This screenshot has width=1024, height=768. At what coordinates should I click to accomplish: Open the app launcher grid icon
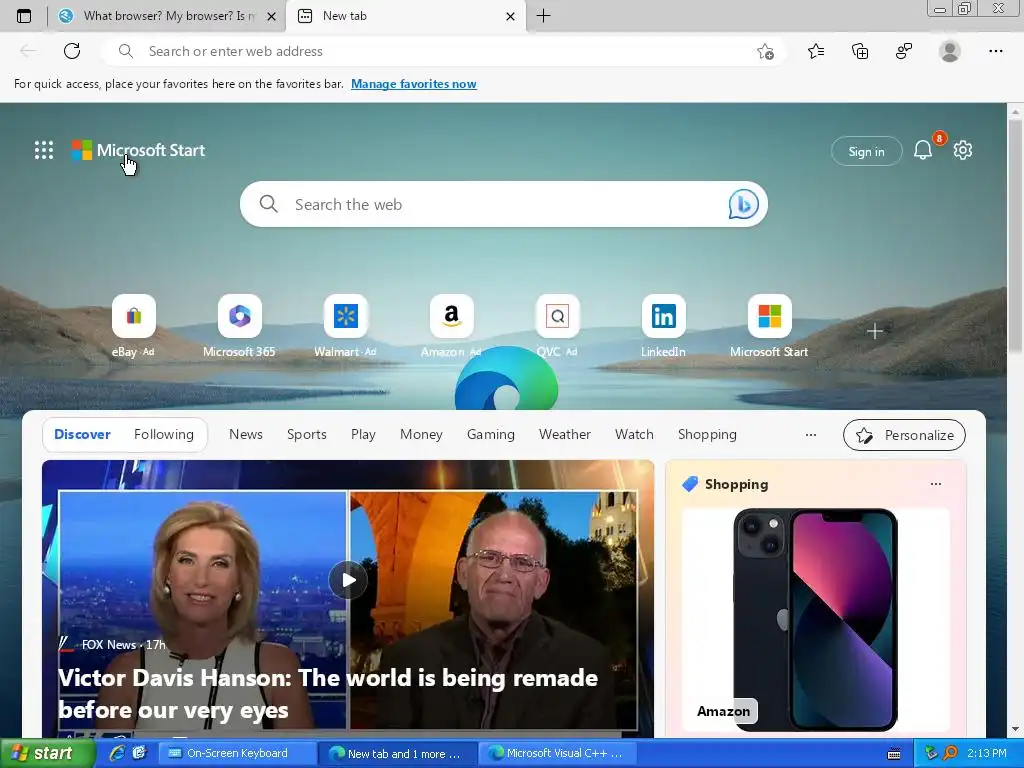[x=44, y=150]
